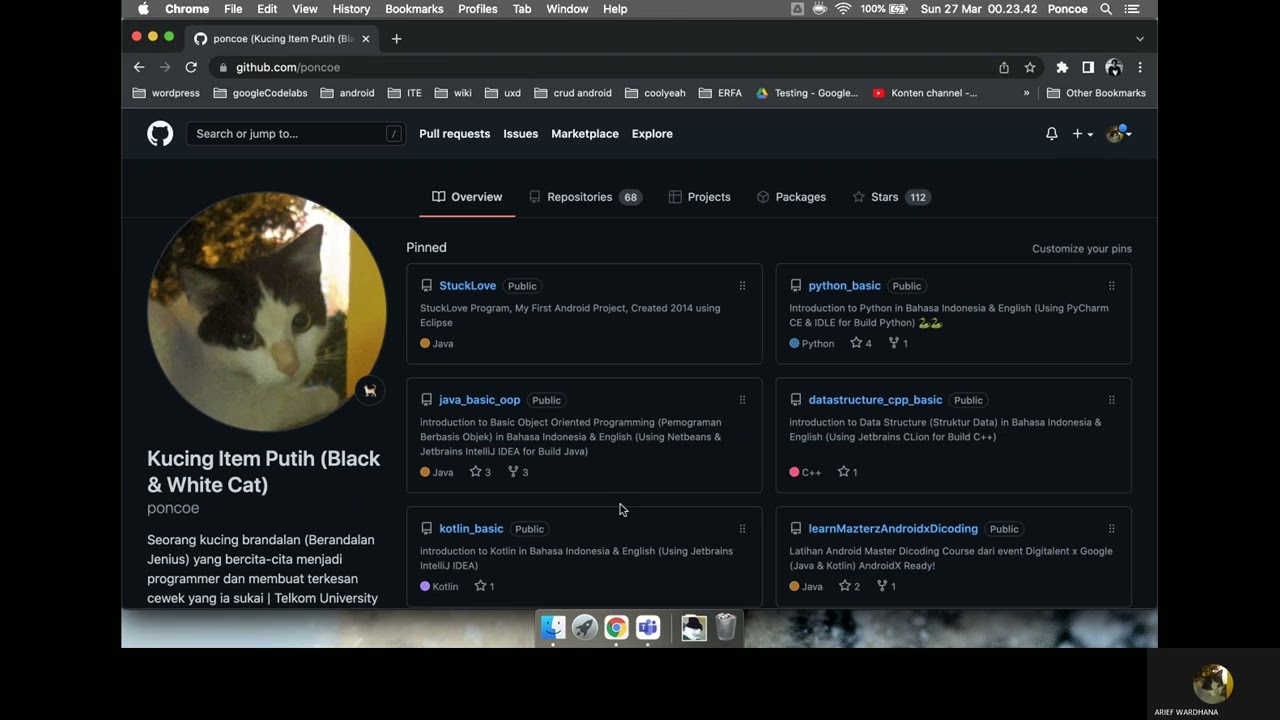This screenshot has height=720, width=1280.
Task: Click Customize your pins
Action: click(x=1082, y=249)
